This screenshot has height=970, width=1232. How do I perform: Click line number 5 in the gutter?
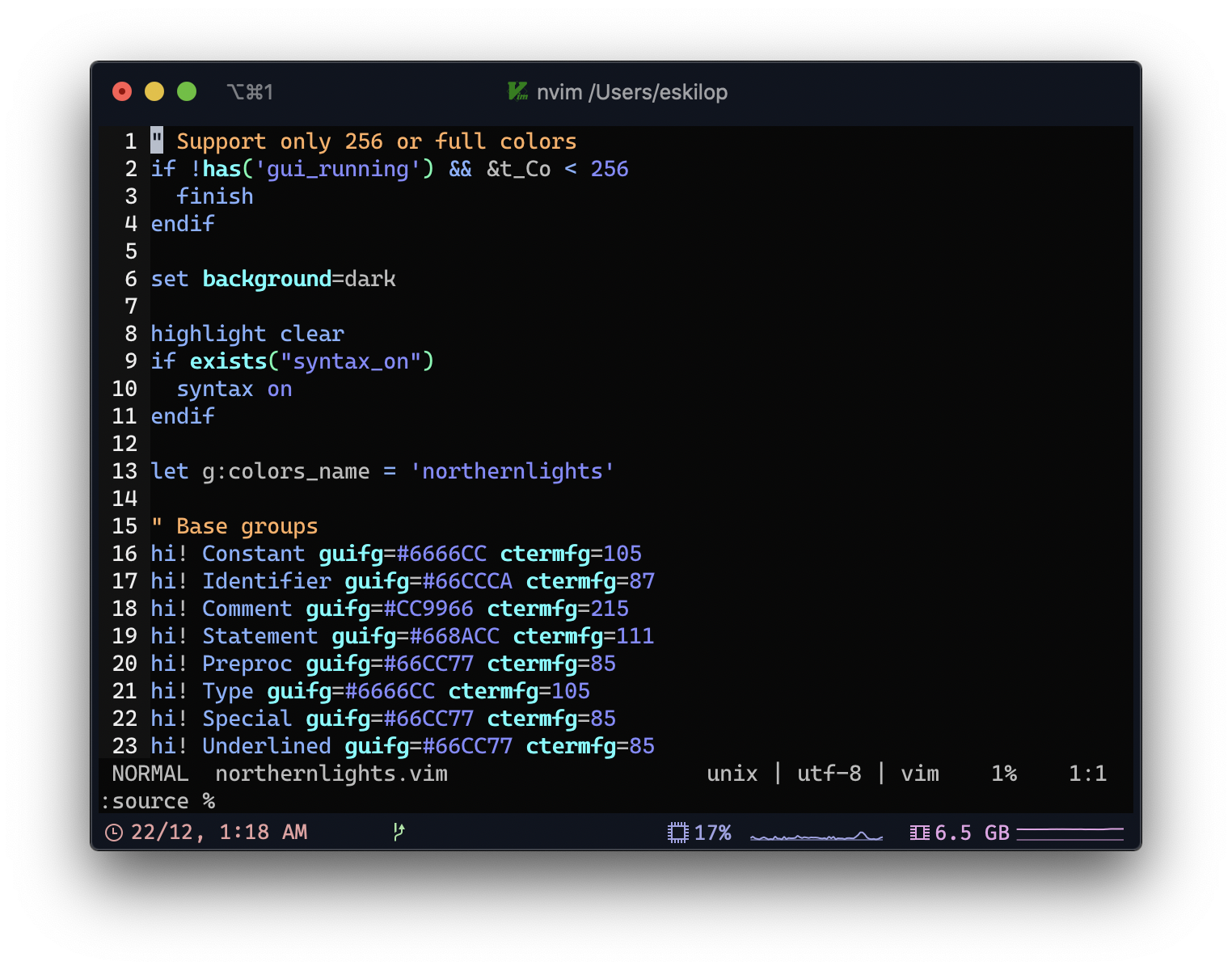tap(131, 251)
